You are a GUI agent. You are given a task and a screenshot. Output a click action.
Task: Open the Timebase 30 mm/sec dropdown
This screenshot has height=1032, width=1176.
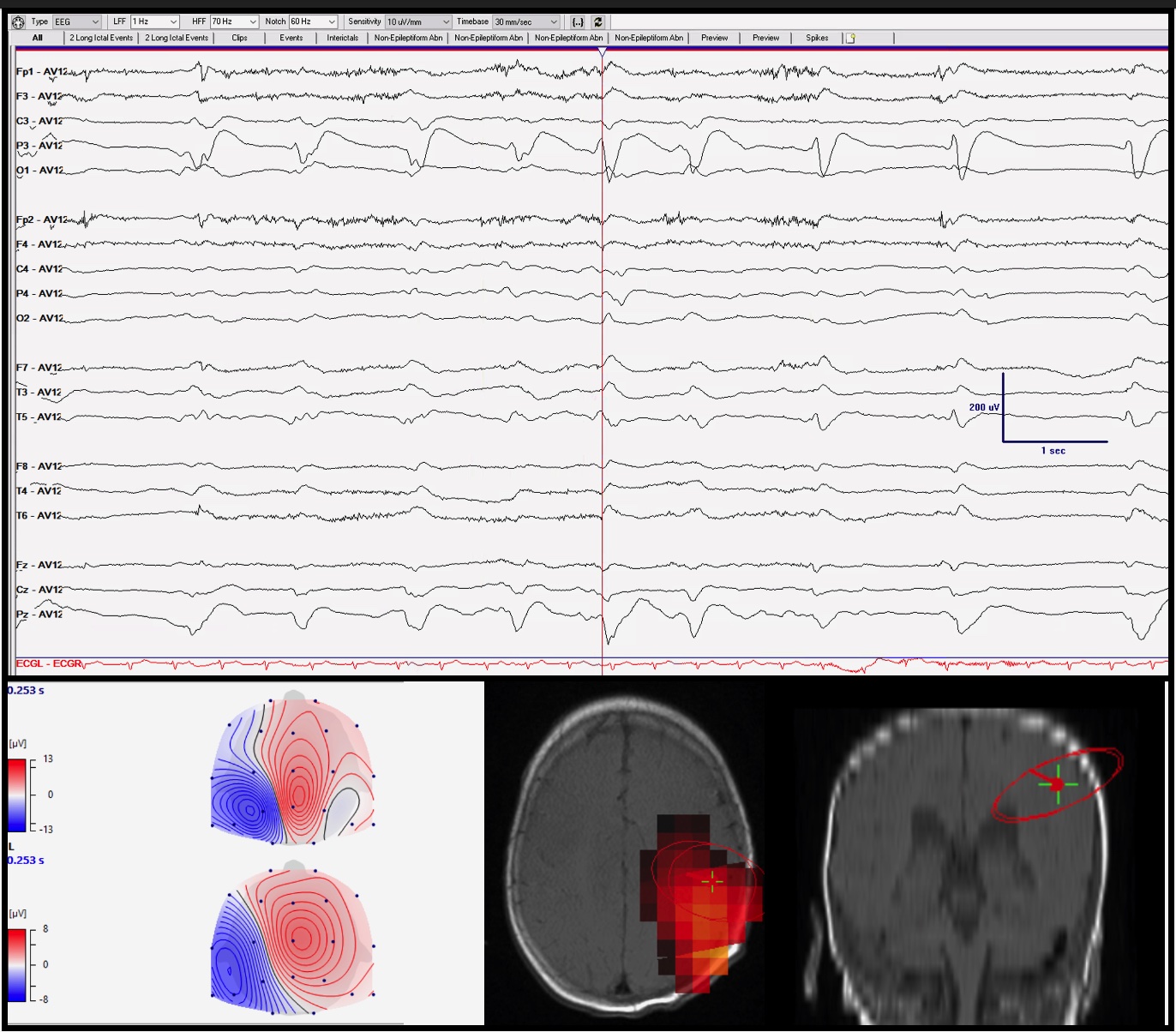[525, 21]
